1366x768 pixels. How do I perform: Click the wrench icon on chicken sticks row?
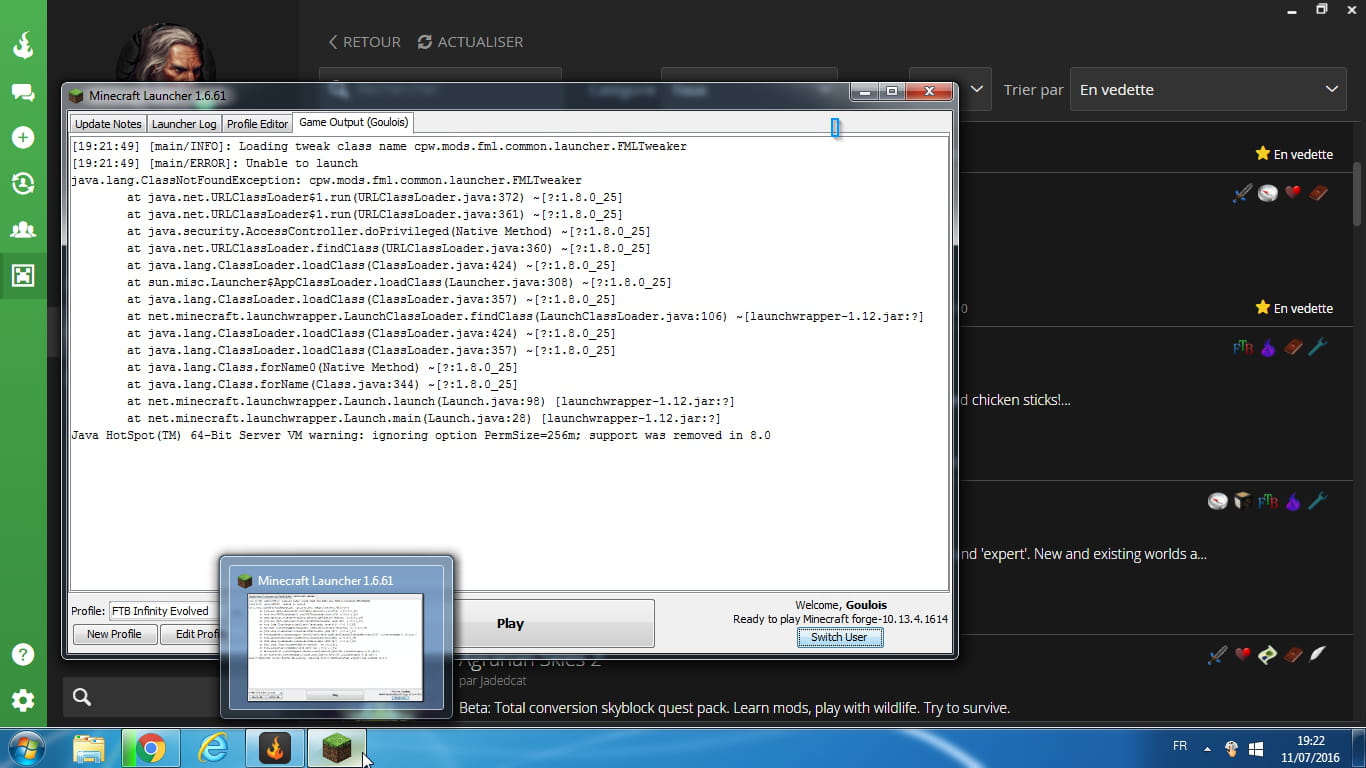[x=1318, y=347]
